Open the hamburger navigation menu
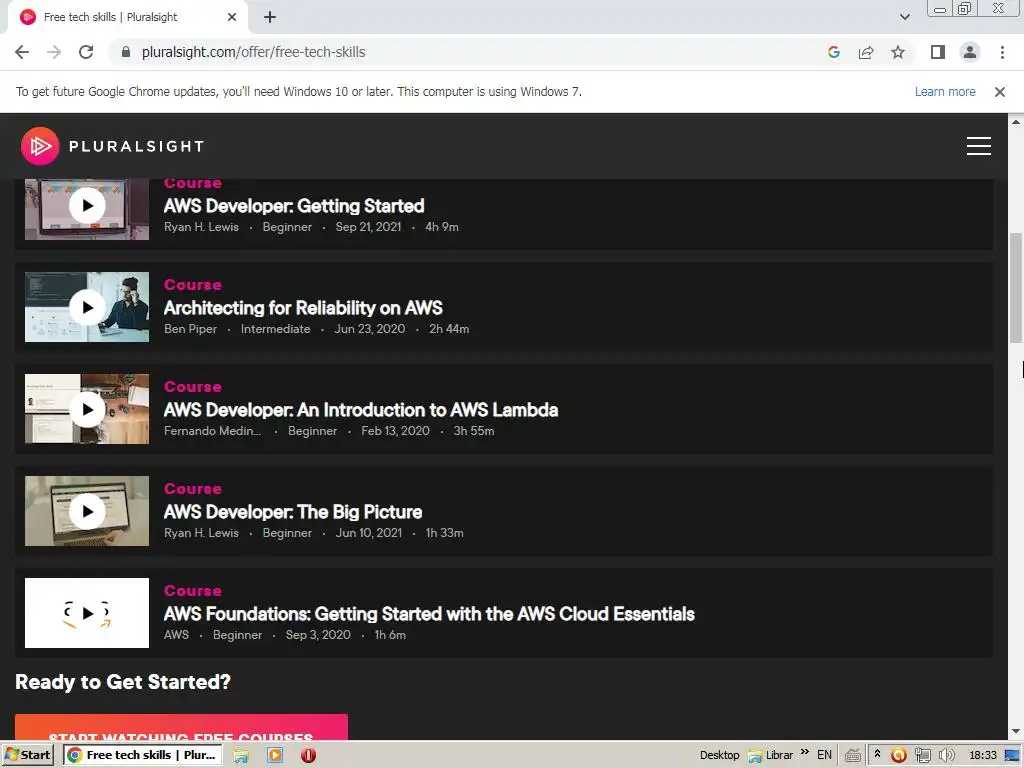This screenshot has height=768, width=1024. click(978, 146)
